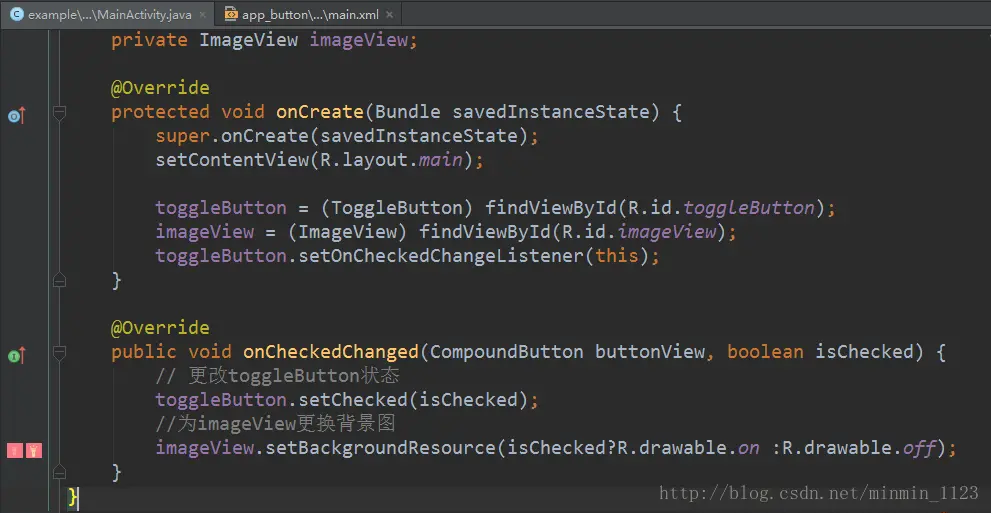
Task: Click the italic 'off' drawable reference
Action: point(919,448)
